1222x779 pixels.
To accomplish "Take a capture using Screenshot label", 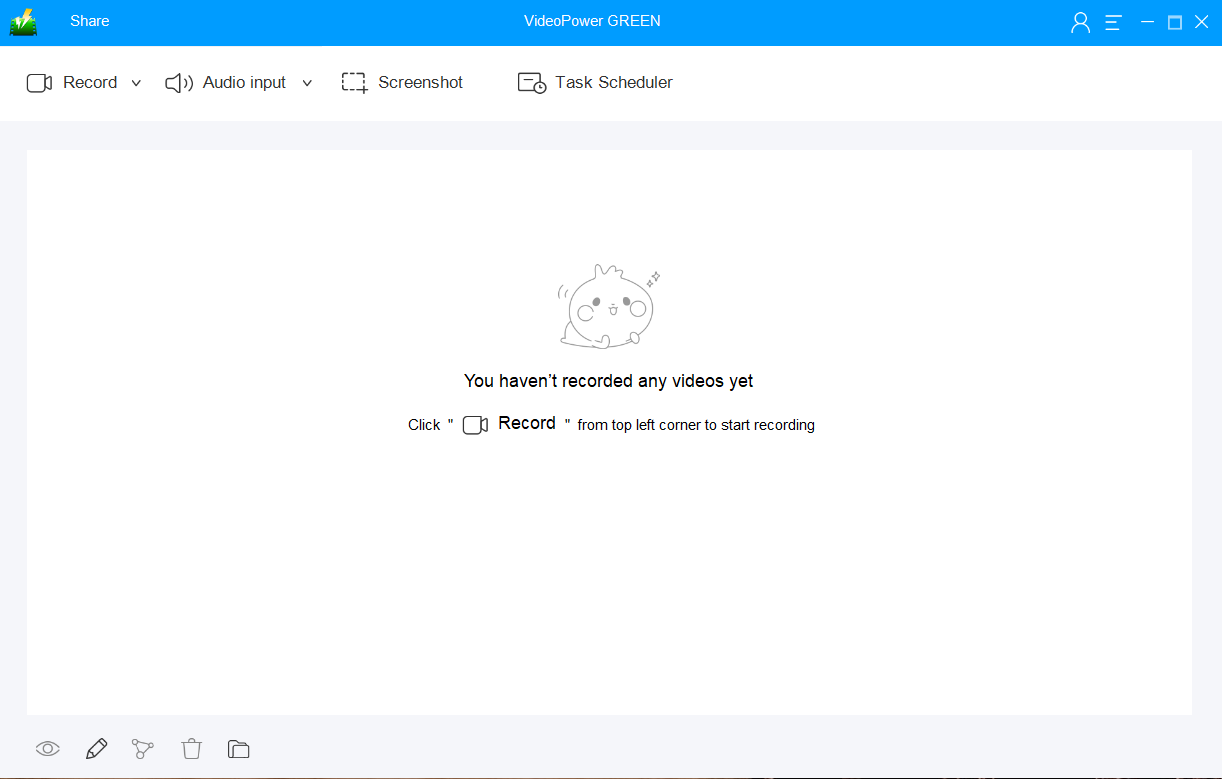I will [x=420, y=83].
